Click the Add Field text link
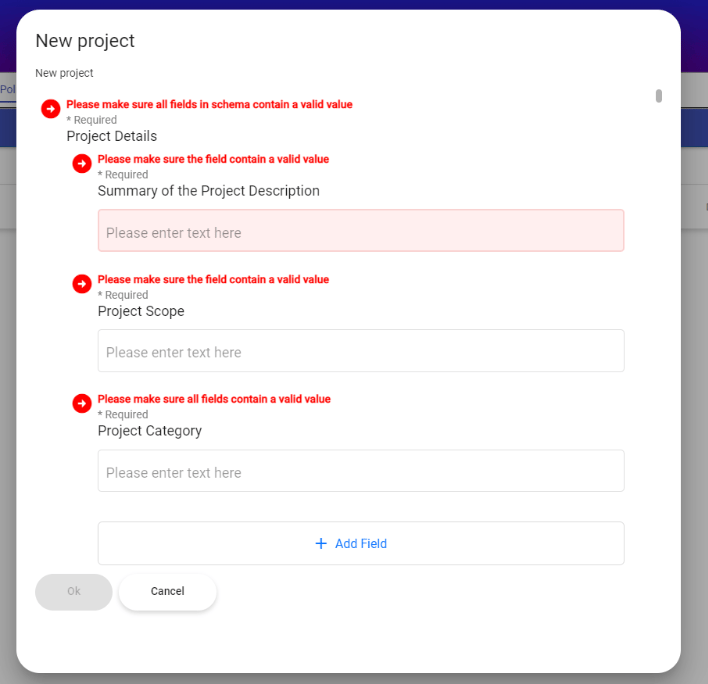Viewport: 708px width, 684px height. pos(360,544)
